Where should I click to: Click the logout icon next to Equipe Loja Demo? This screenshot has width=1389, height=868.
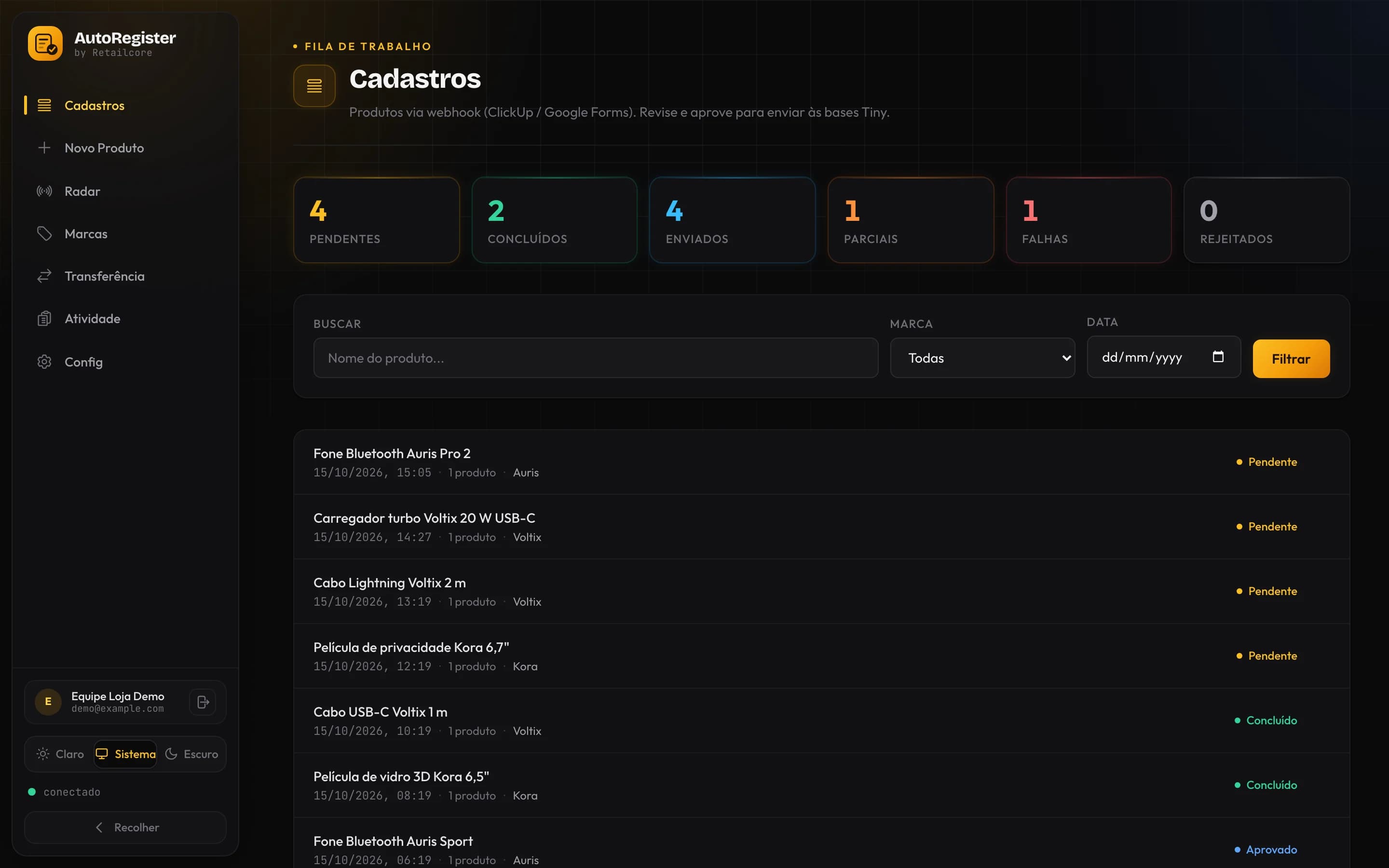203,702
